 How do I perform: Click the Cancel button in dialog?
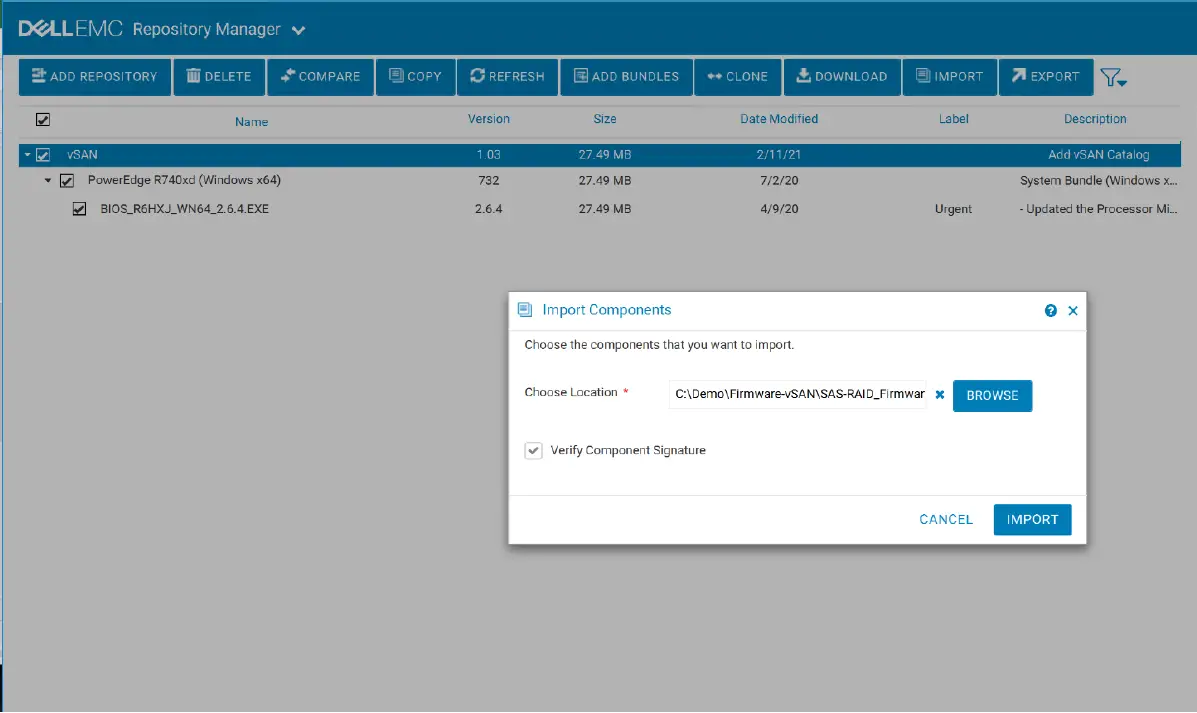(x=946, y=520)
